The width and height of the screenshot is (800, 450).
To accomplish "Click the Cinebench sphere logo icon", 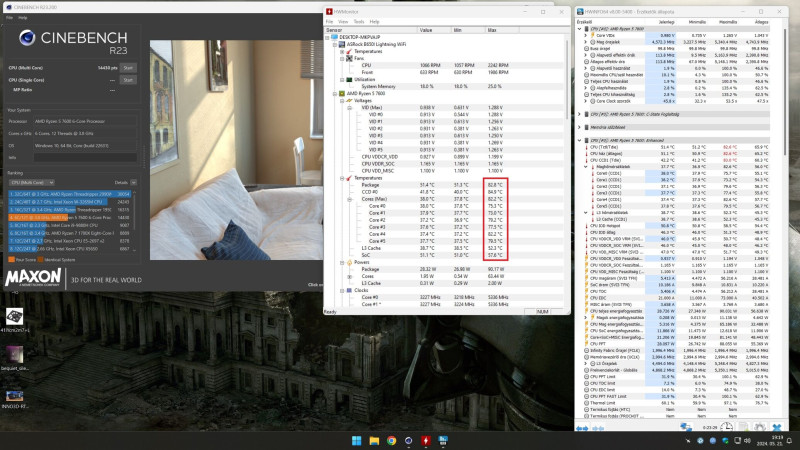I will [x=27, y=38].
